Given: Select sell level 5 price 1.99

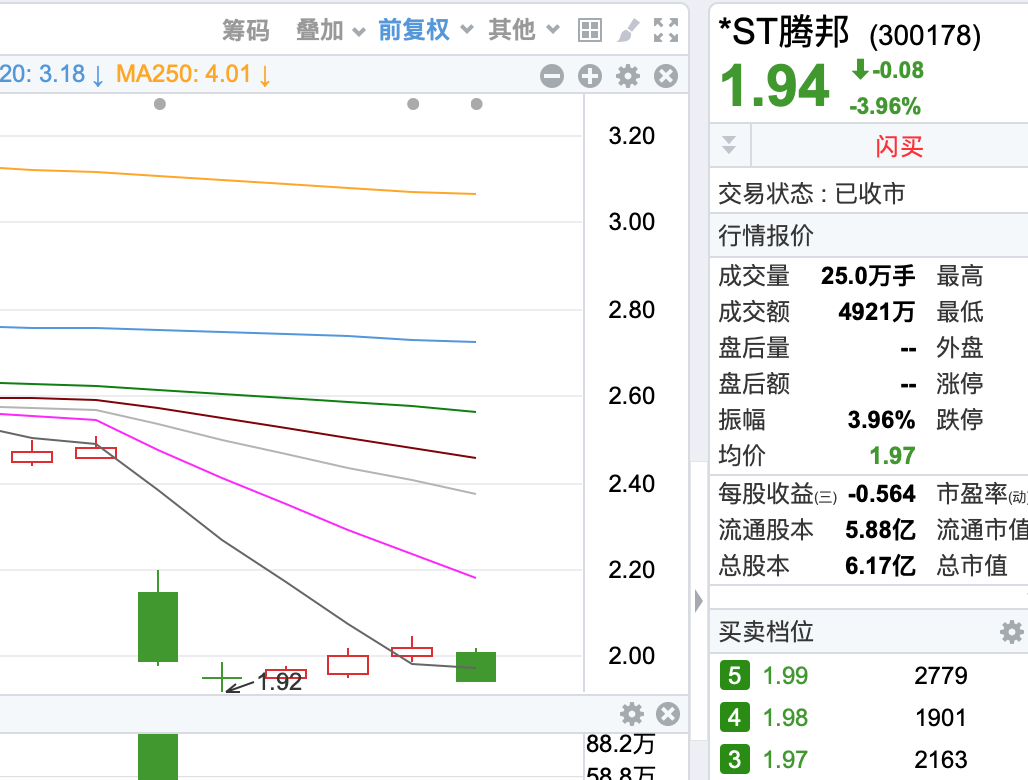Looking at the screenshot, I should 785,676.
